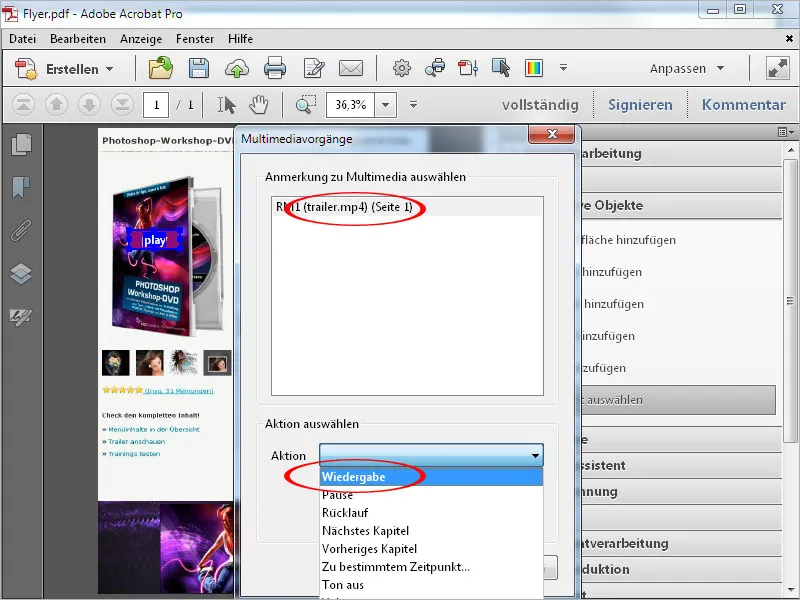Click the page number input field
The width and height of the screenshot is (800, 600).
click(x=156, y=105)
